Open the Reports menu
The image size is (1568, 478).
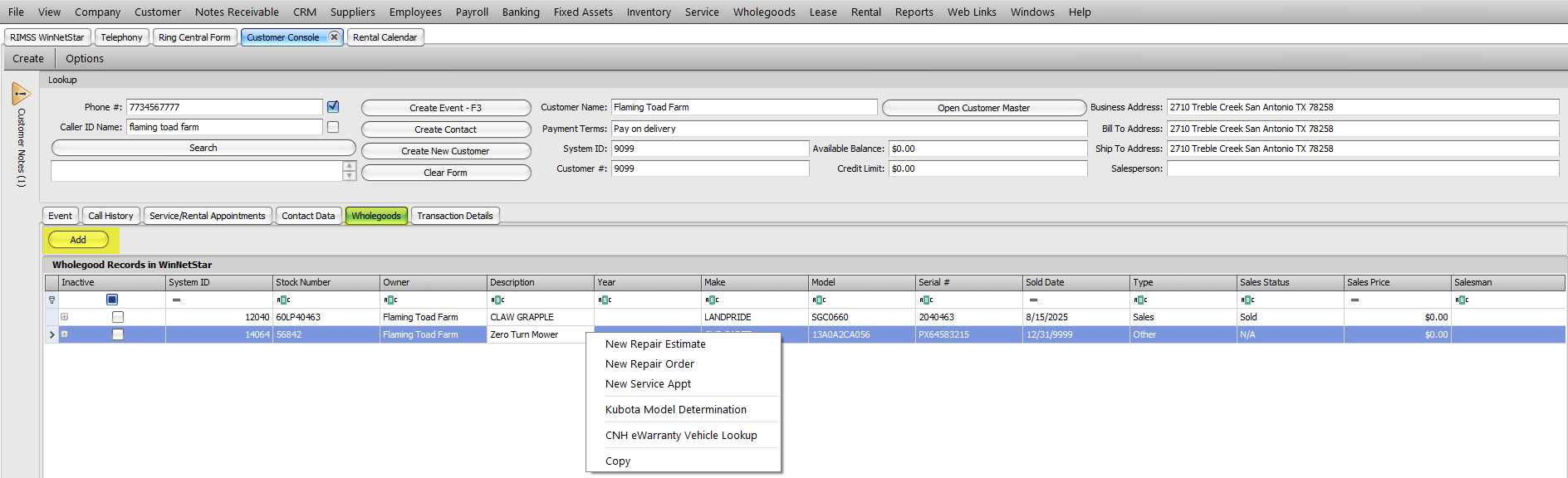tap(914, 12)
